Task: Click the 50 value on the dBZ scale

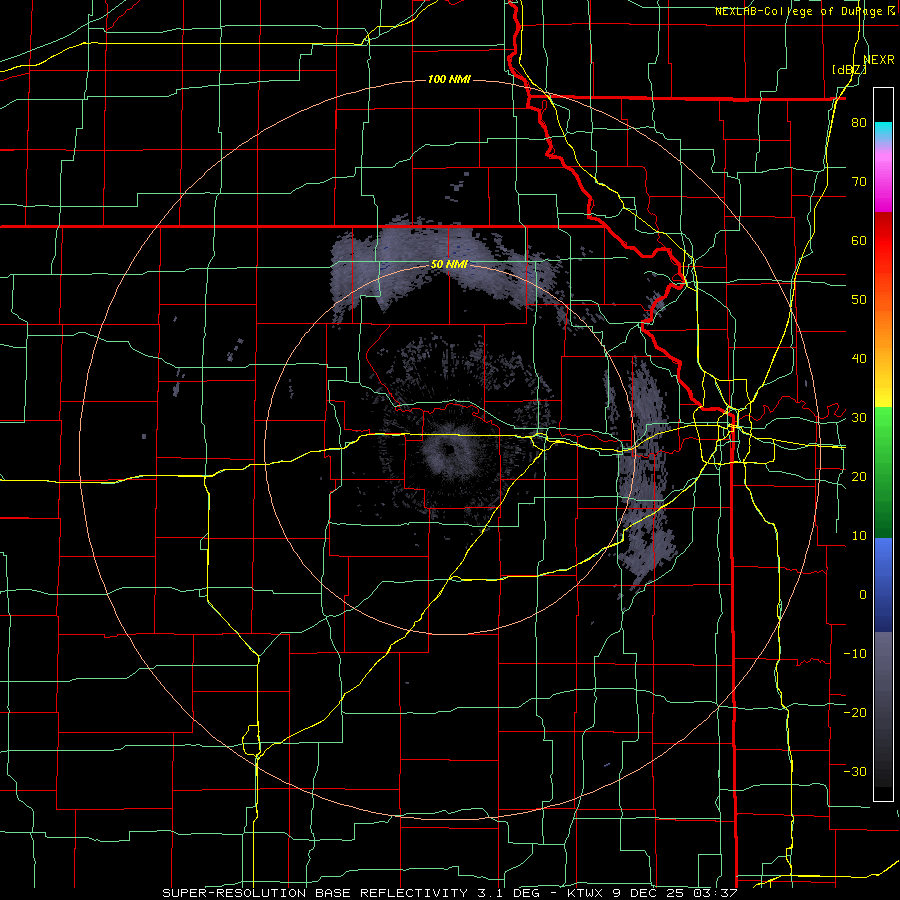Action: [859, 300]
